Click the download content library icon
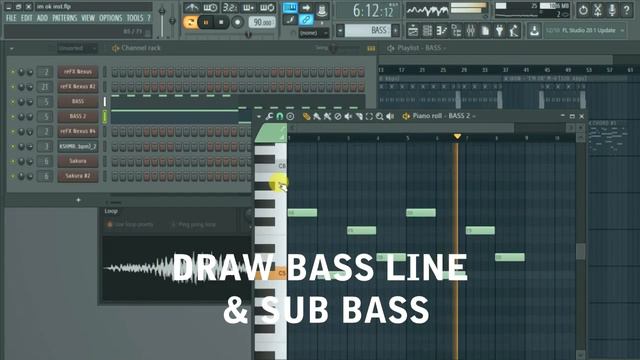The width and height of the screenshot is (640, 360). [x=534, y=31]
